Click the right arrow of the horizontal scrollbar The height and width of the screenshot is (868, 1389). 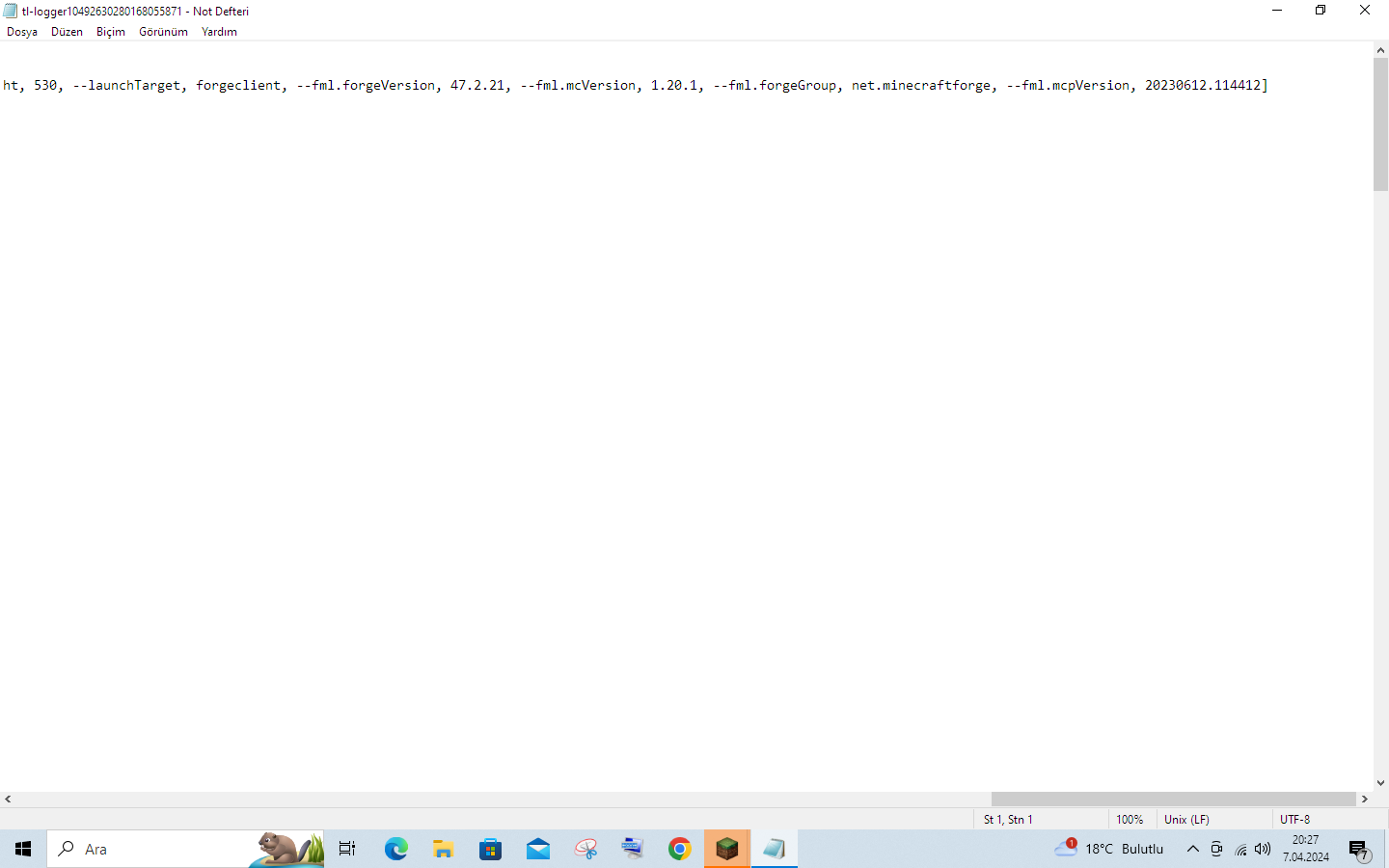(1365, 799)
